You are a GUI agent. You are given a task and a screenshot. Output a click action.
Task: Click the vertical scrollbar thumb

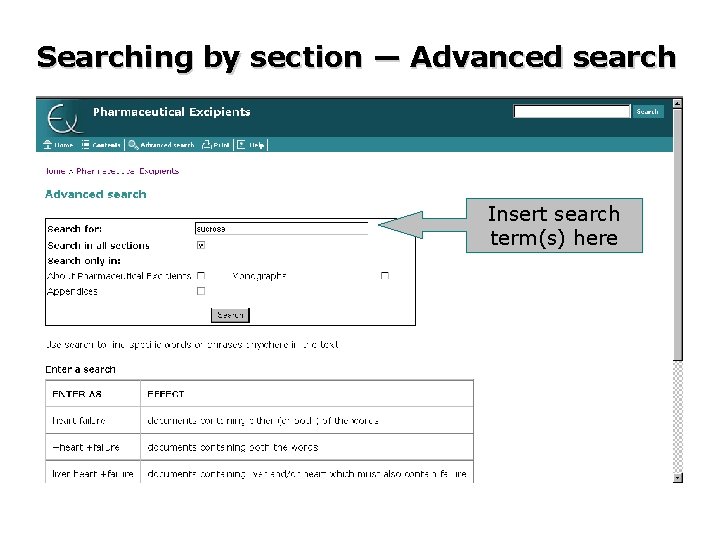pyautogui.click(x=677, y=234)
